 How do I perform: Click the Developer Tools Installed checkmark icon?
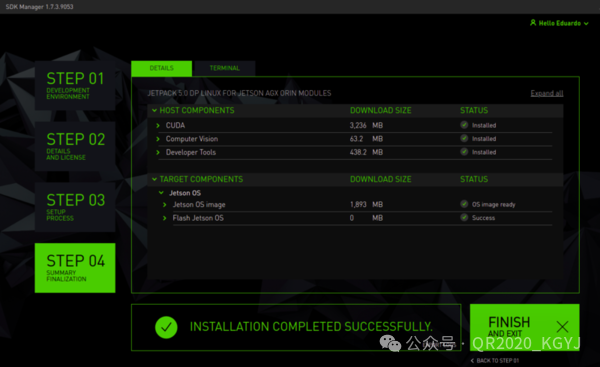(464, 152)
